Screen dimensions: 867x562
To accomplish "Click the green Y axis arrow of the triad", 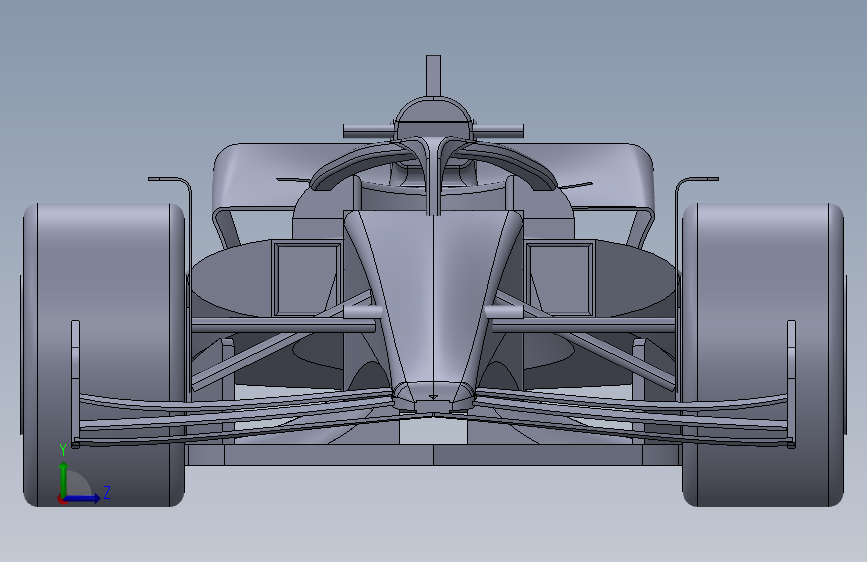I will tap(63, 480).
